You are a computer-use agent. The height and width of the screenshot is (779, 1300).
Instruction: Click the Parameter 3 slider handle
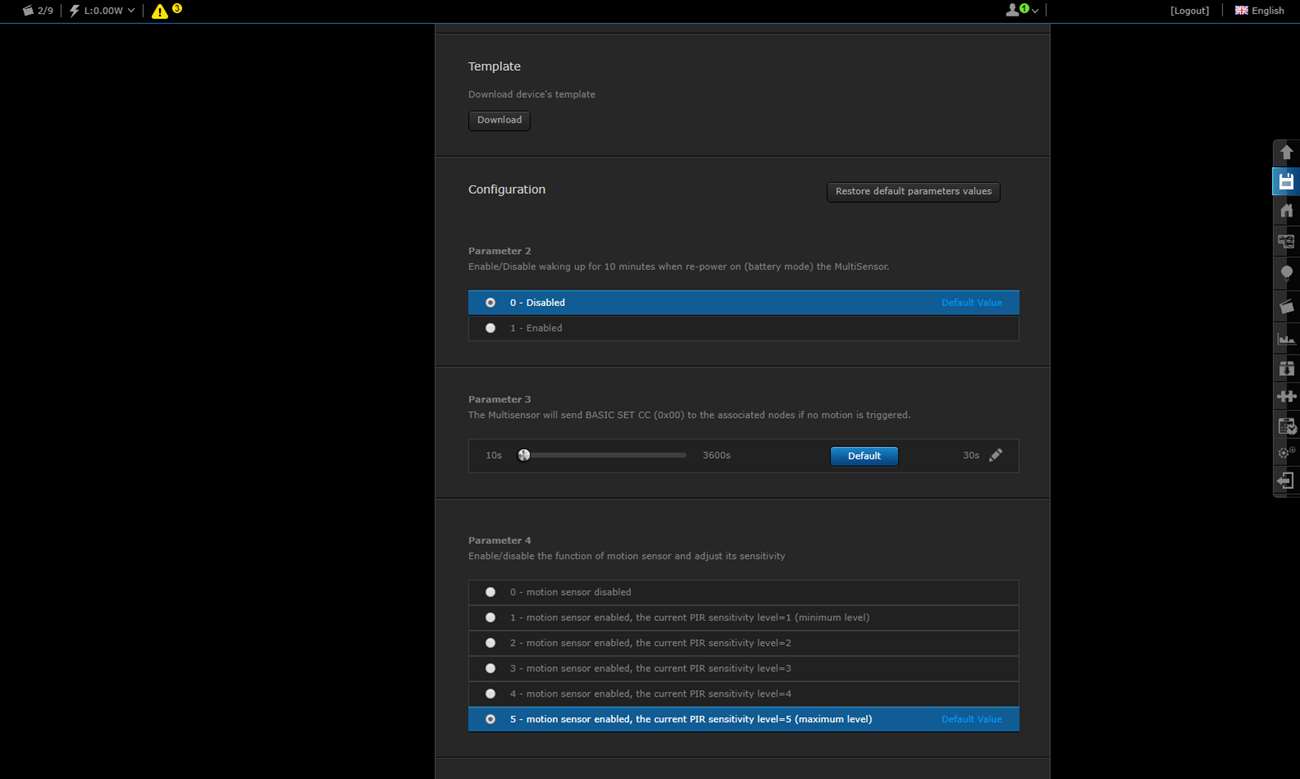(x=524, y=455)
